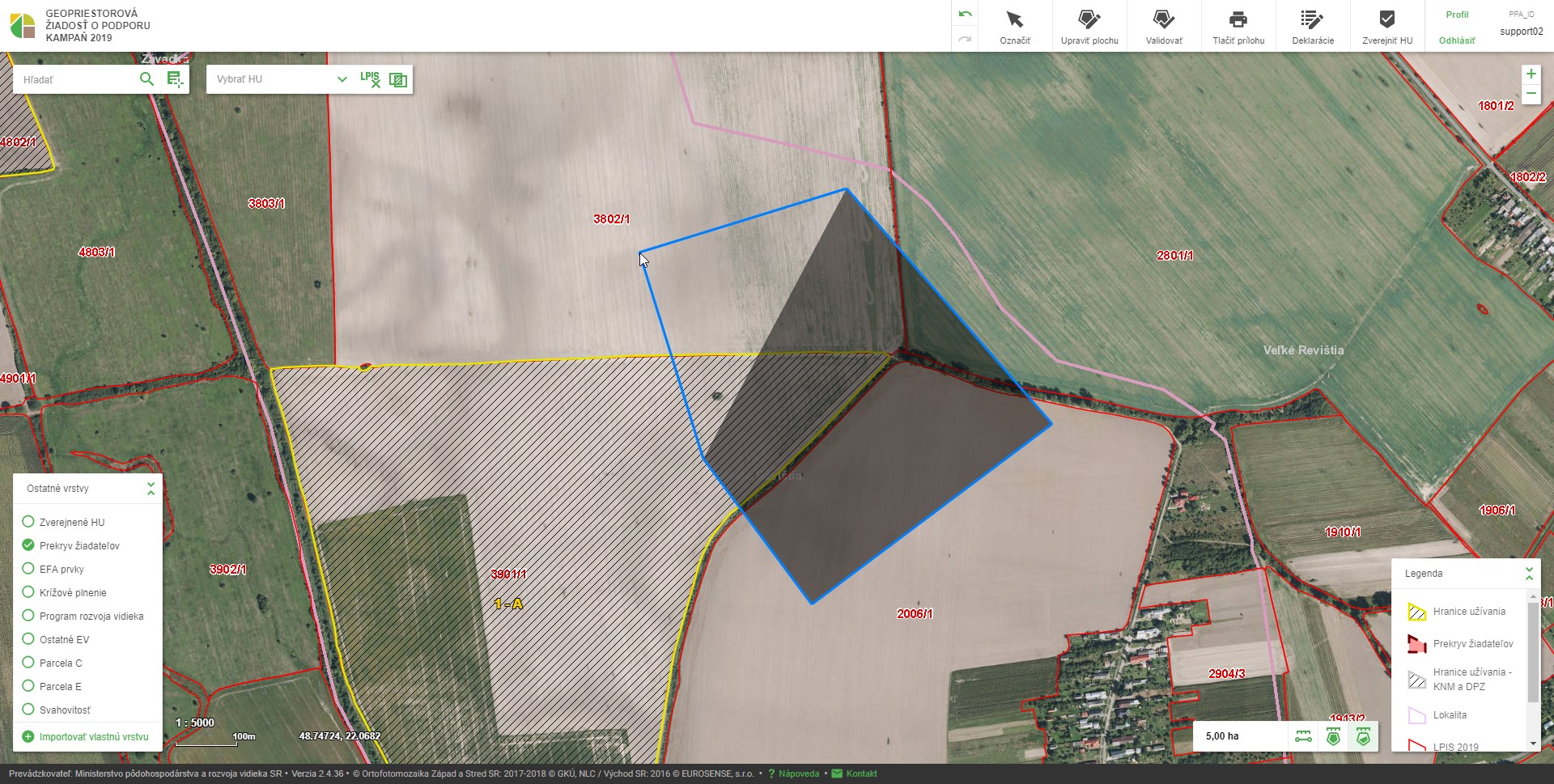The width and height of the screenshot is (1554, 784).
Task: Click the Veľké Revištia place label
Action: pyautogui.click(x=1303, y=350)
